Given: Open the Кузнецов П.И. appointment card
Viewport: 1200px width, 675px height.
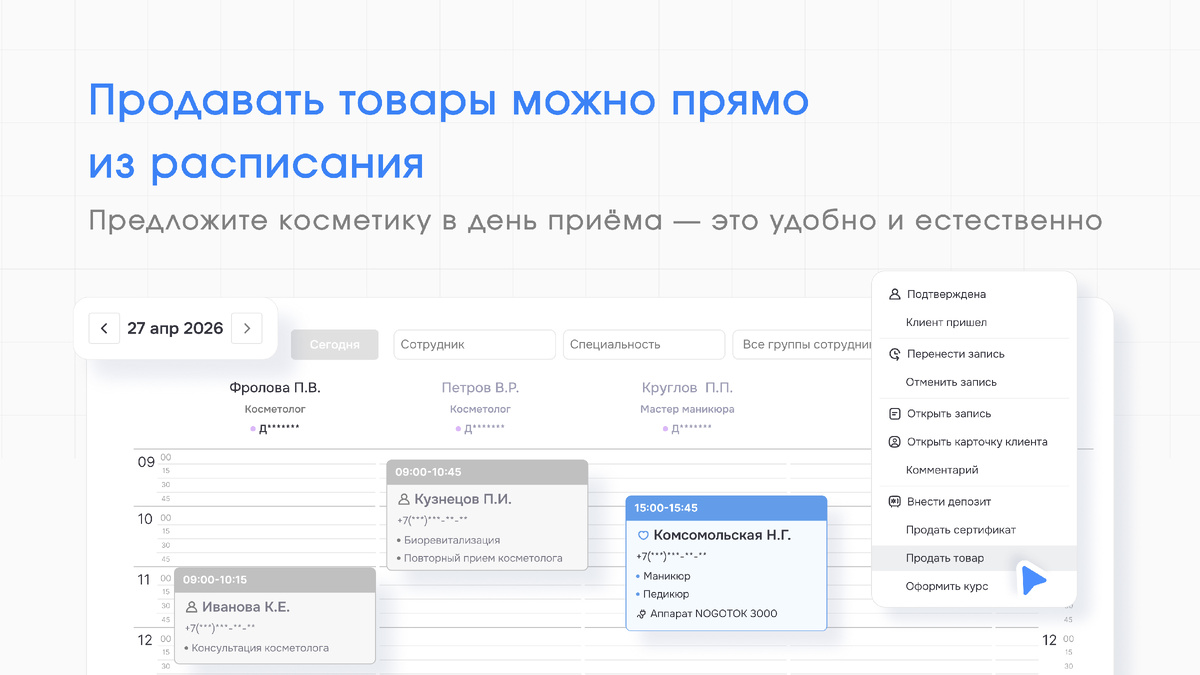Looking at the screenshot, I should click(x=487, y=516).
